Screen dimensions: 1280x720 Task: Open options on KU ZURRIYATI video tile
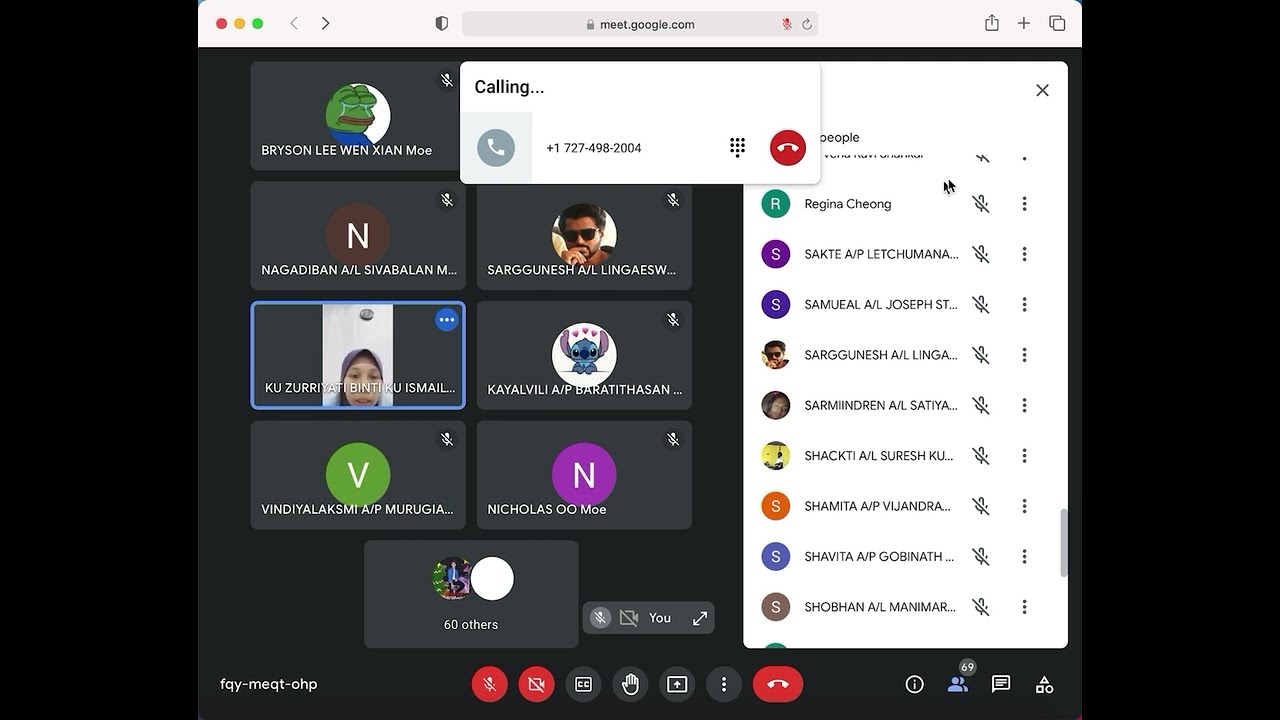pyautogui.click(x=447, y=320)
